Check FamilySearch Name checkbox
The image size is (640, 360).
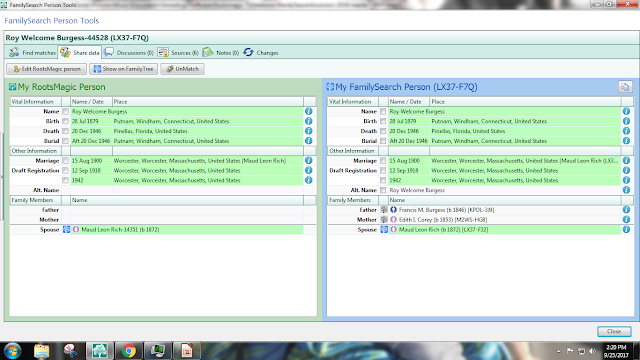click(x=383, y=111)
